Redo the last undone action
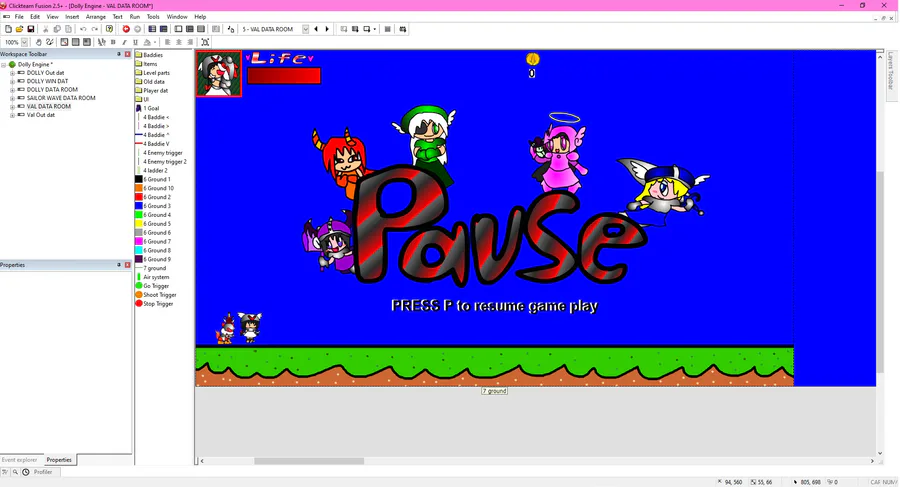 [x=95, y=29]
